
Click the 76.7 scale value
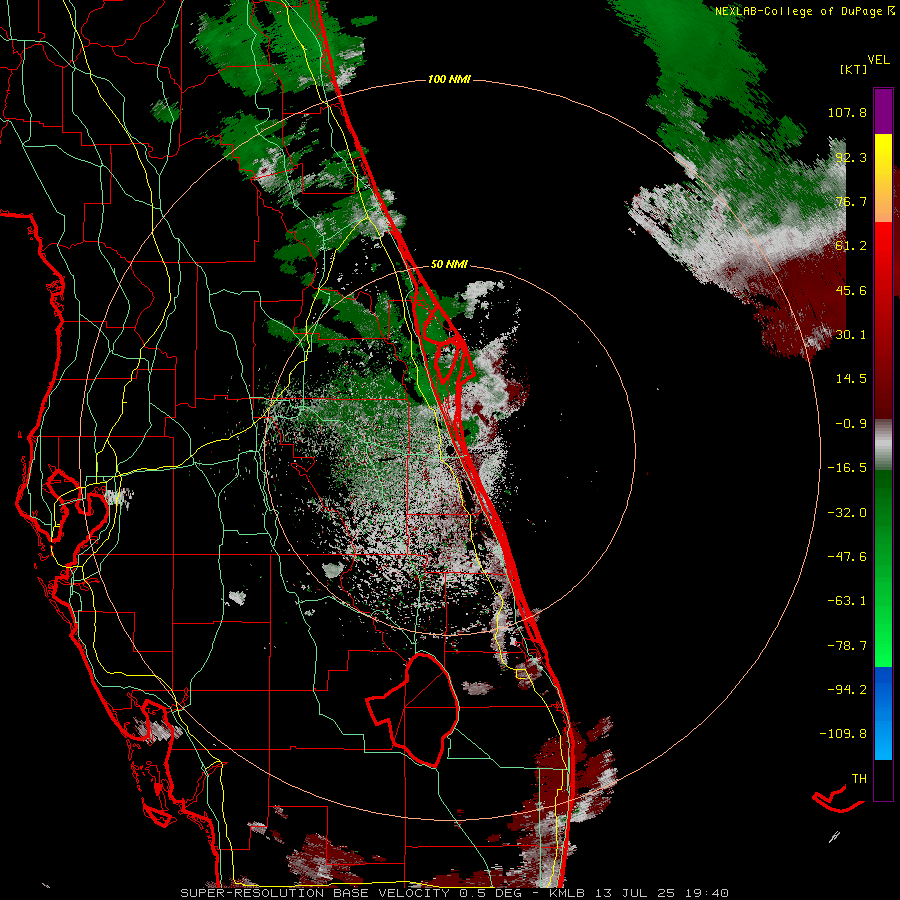[851, 201]
